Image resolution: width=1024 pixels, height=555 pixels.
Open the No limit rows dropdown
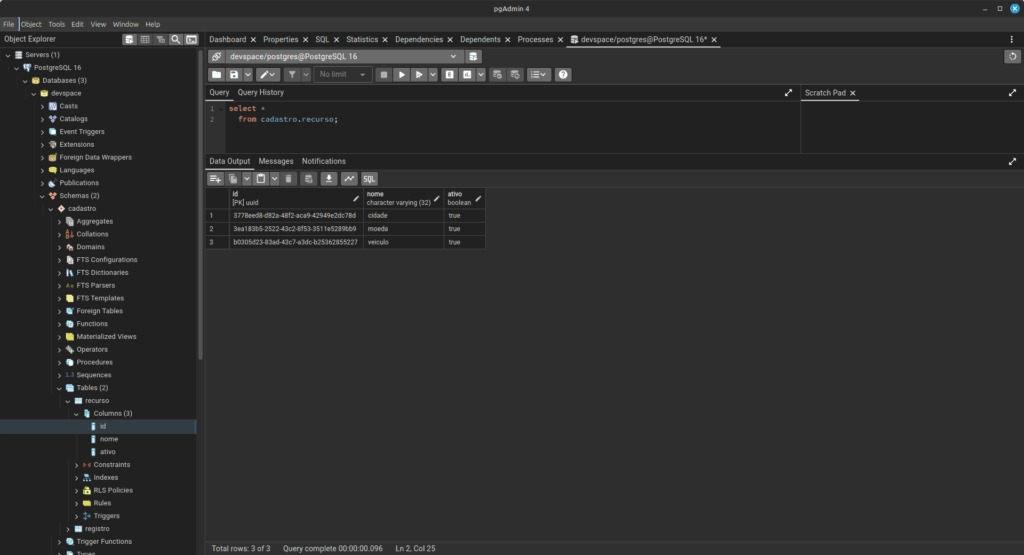(x=343, y=74)
